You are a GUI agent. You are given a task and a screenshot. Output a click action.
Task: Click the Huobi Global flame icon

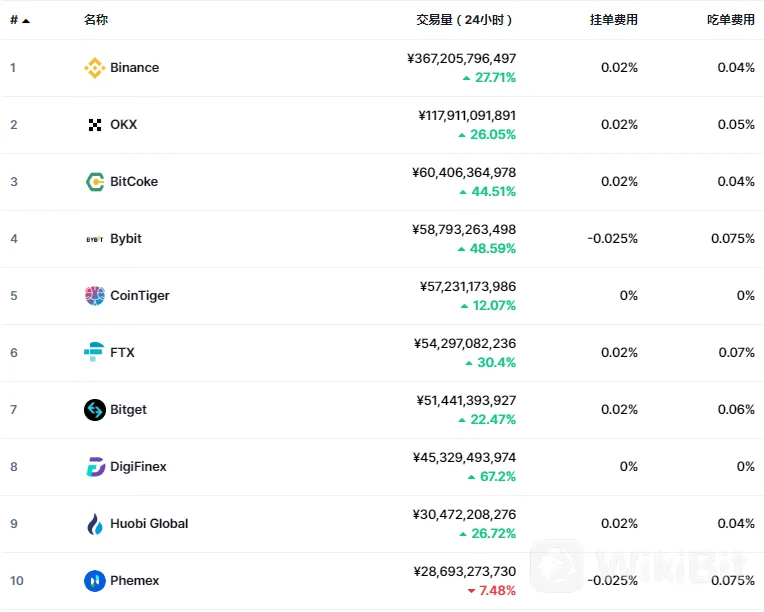point(95,524)
